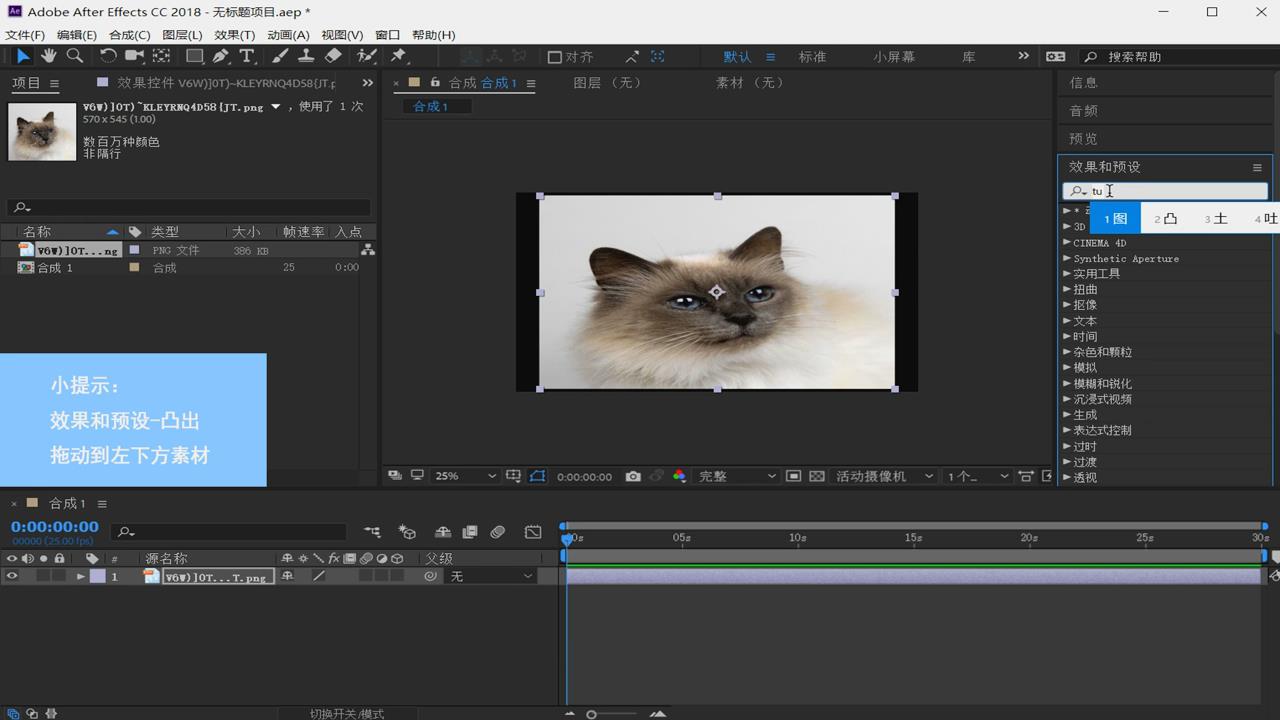Select the Roto Brush tool

[x=367, y=56]
